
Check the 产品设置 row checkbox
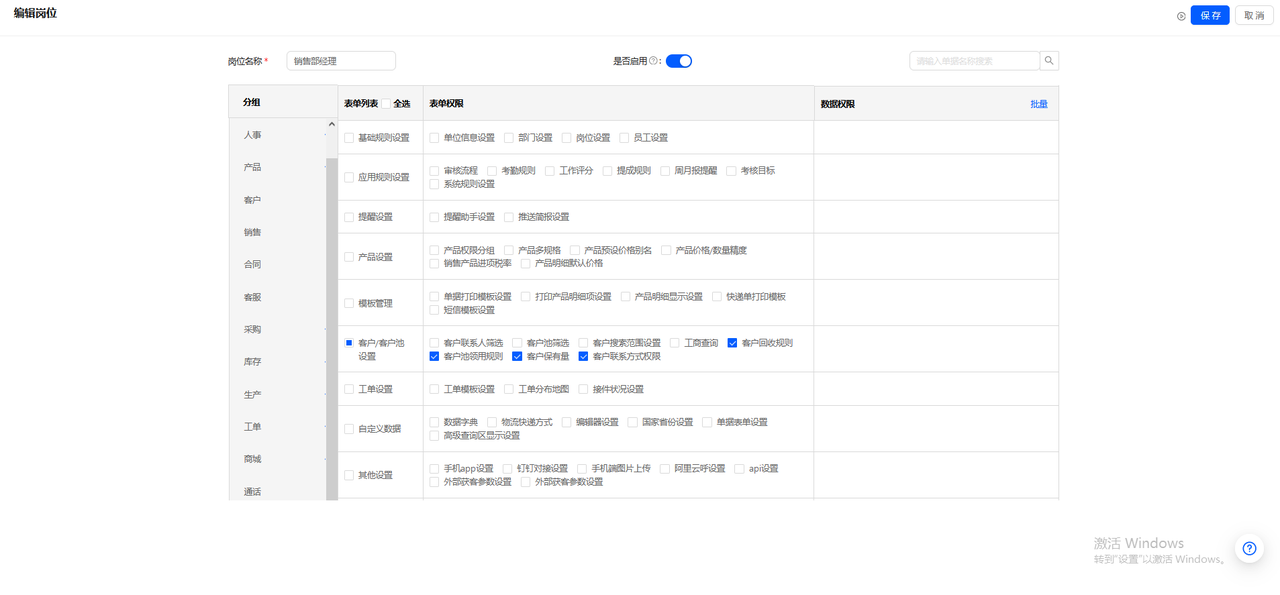pyautogui.click(x=349, y=257)
